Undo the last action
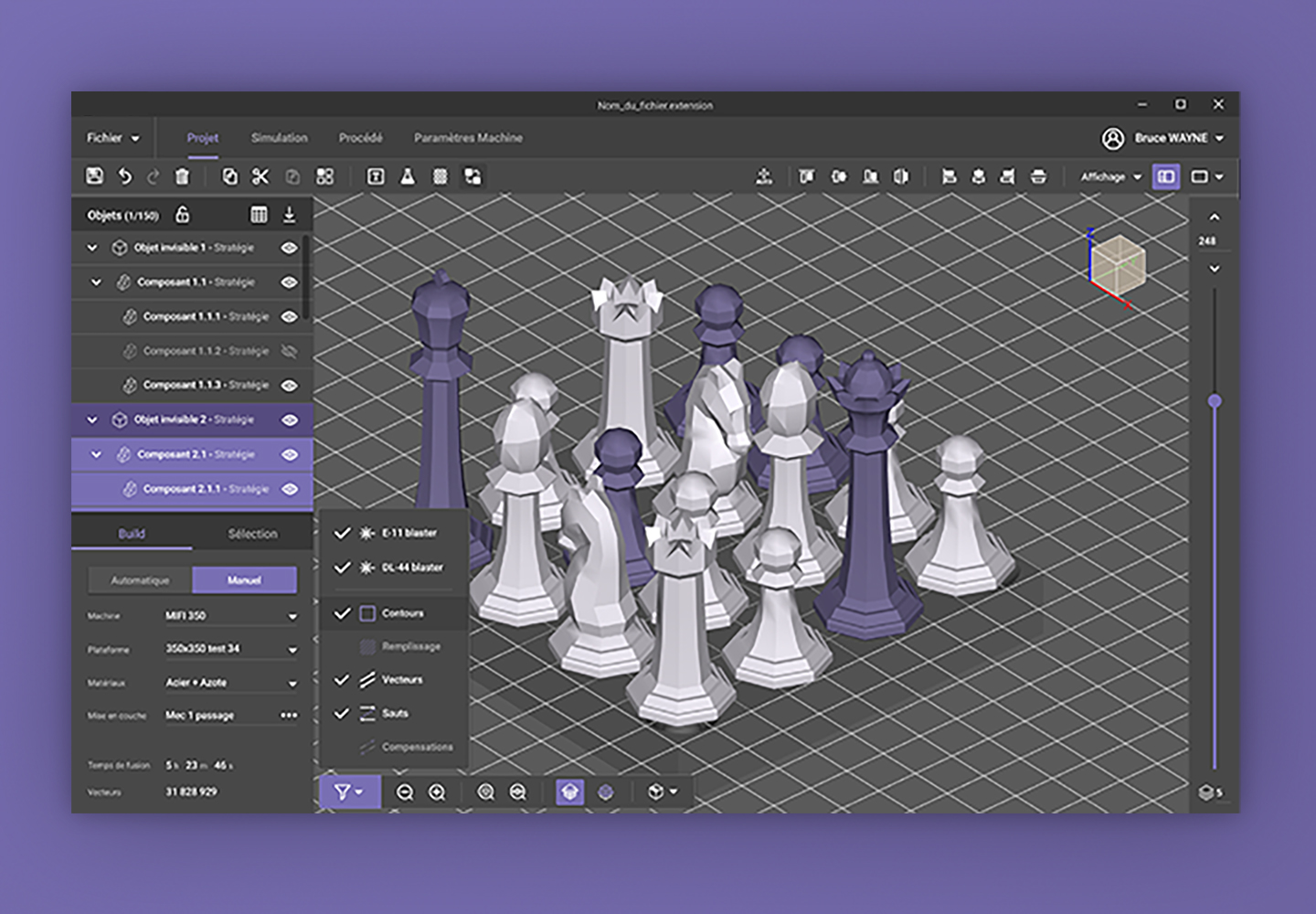Screen dimensions: 1316x914 pyautogui.click(x=125, y=176)
